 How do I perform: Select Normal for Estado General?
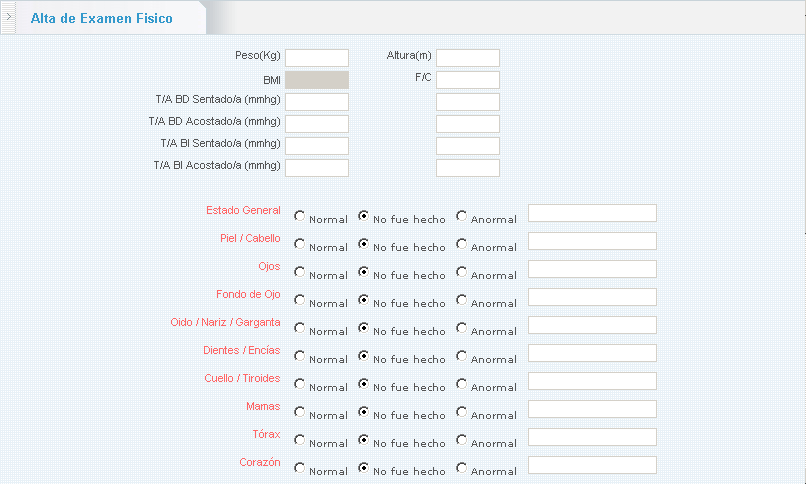click(x=300, y=215)
